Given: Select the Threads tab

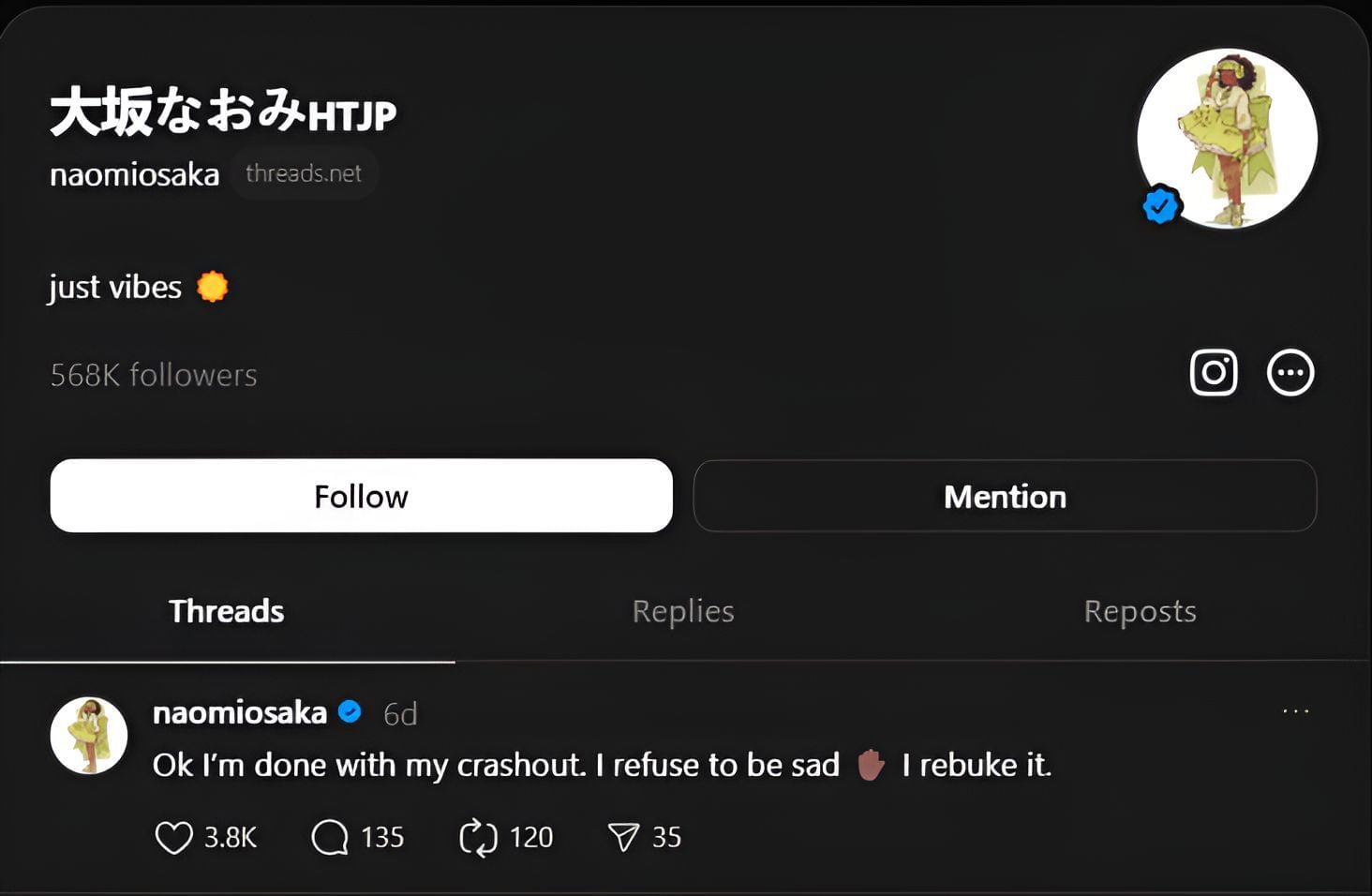Looking at the screenshot, I should pyautogui.click(x=227, y=611).
